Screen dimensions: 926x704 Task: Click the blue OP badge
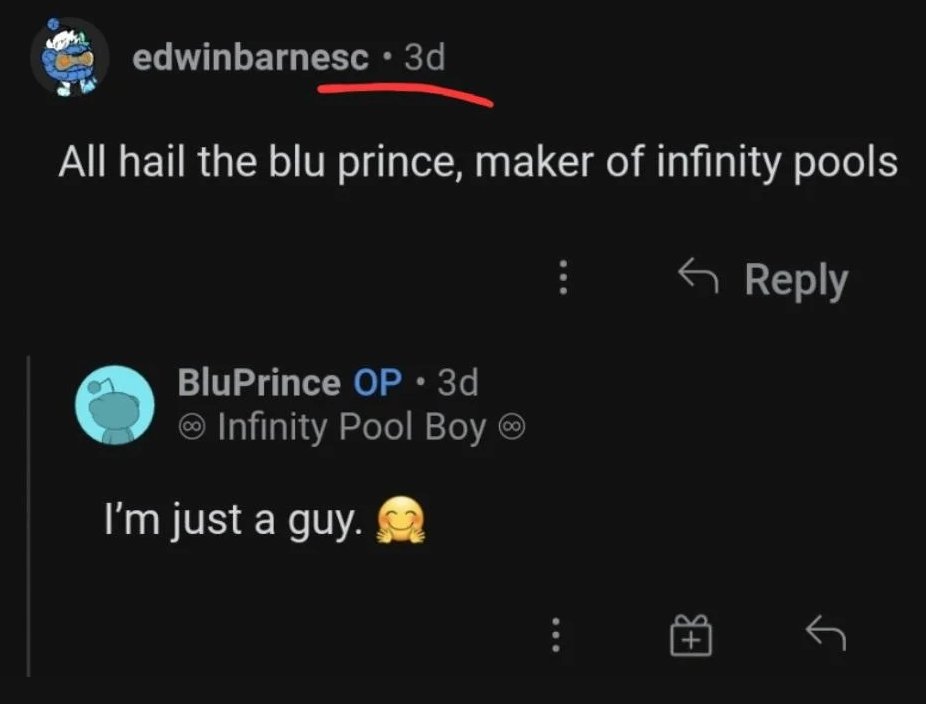click(x=378, y=381)
